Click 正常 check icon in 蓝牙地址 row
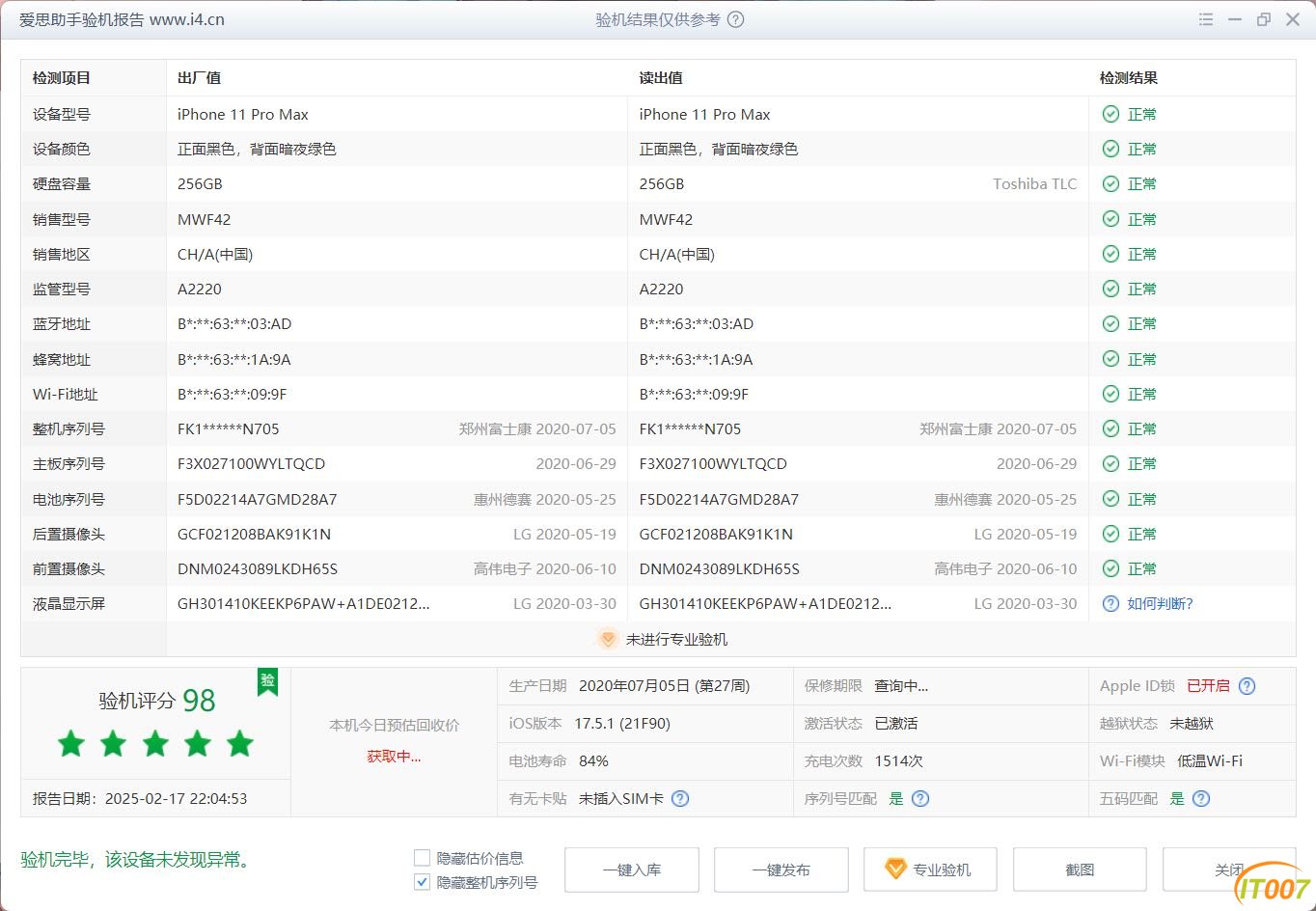This screenshot has width=1316, height=911. 1110,323
